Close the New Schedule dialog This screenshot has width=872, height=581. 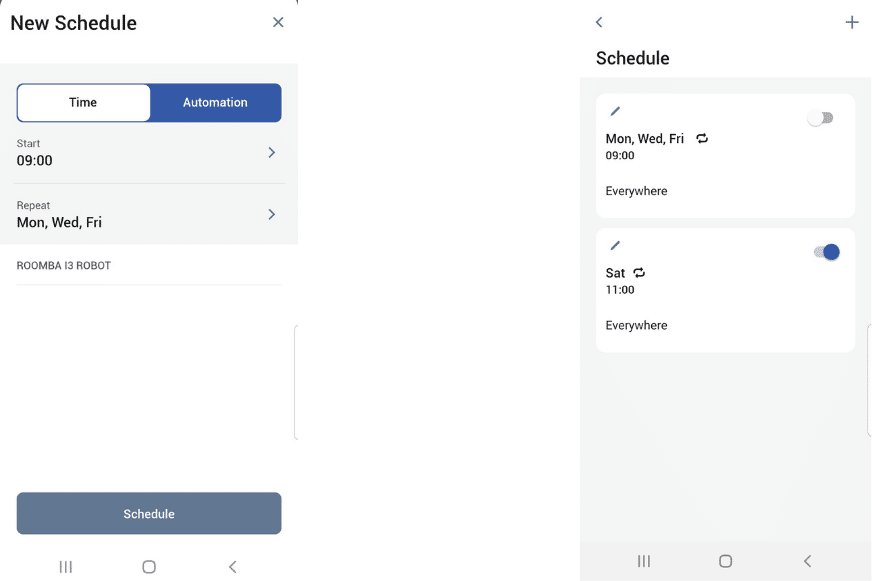(278, 22)
